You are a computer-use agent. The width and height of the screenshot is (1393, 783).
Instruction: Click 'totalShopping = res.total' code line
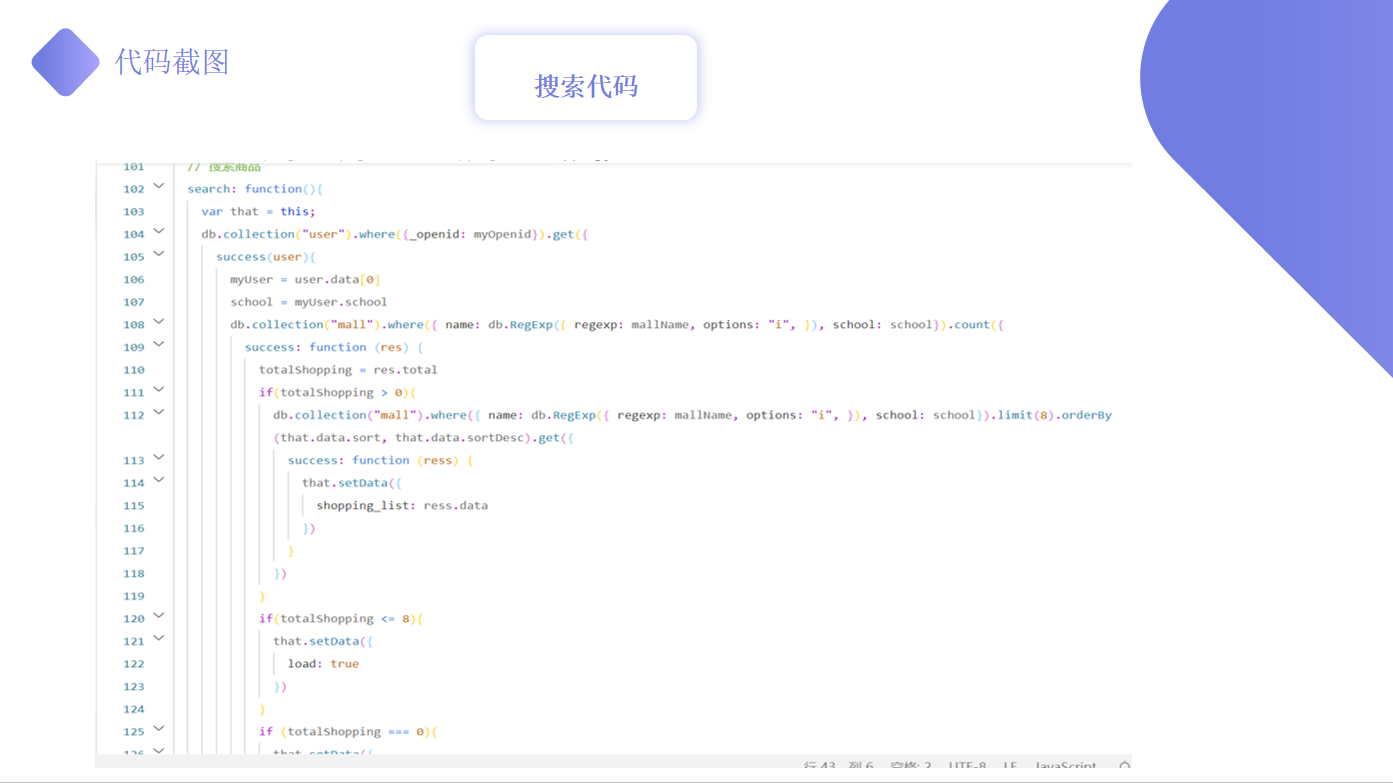coord(348,370)
